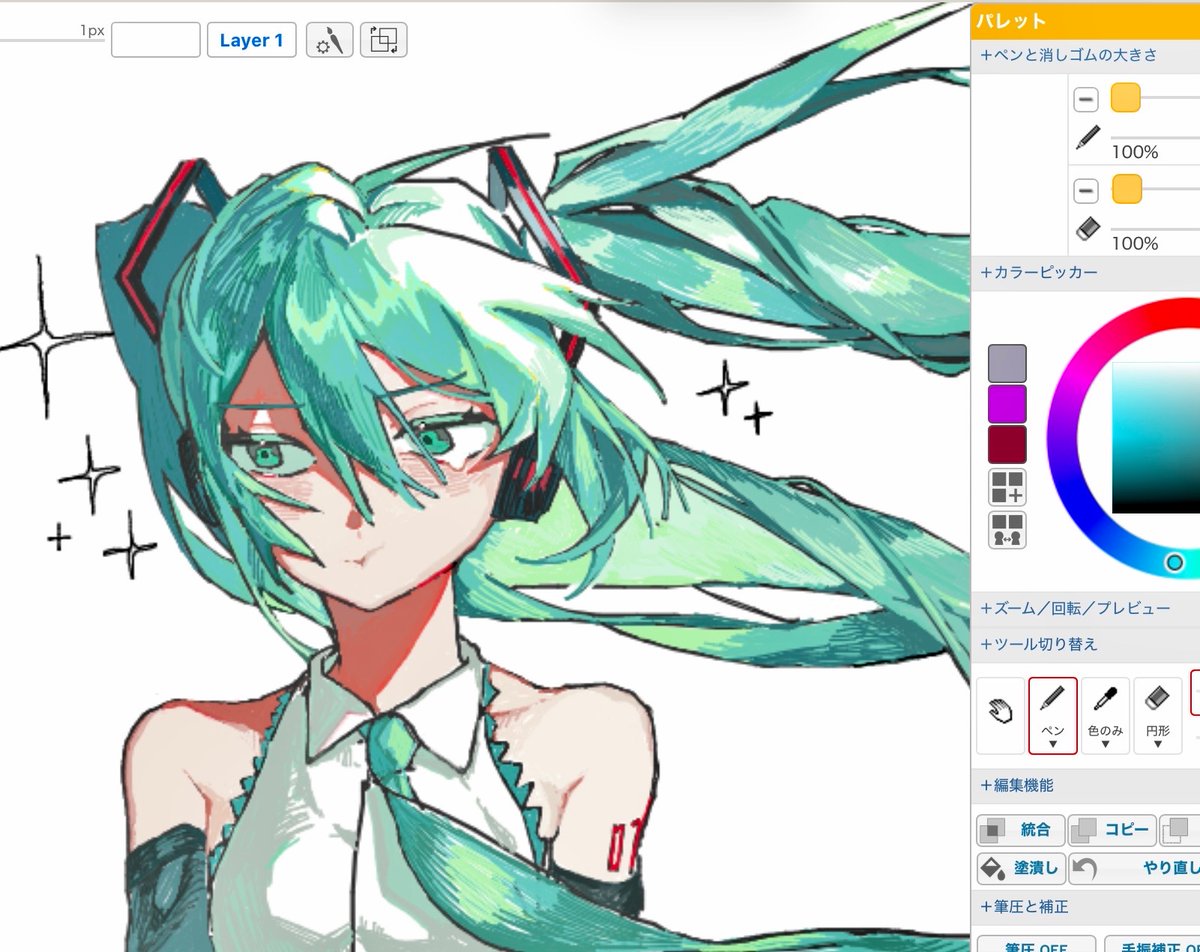Select the 円形 eraser tool
Screen dimensions: 1200x952
pyautogui.click(x=1158, y=715)
